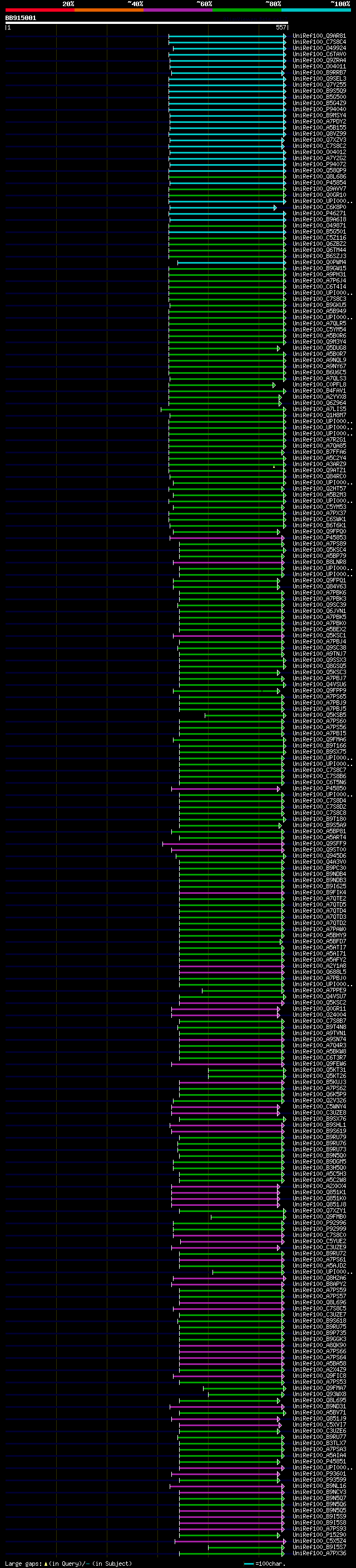Click the purple ~60% identity legend segment
This screenshot has width=356, height=1568.
click(177, 10)
